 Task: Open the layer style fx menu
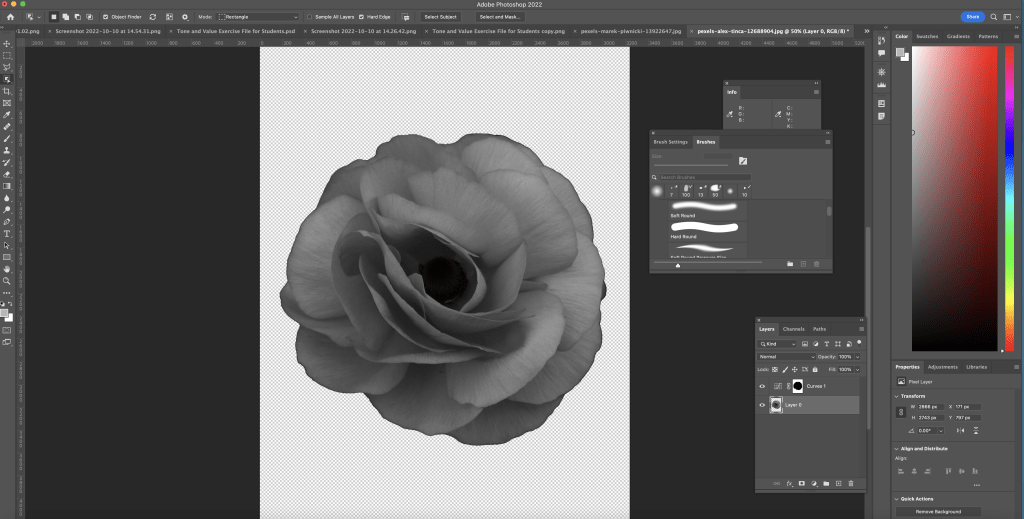[x=788, y=483]
